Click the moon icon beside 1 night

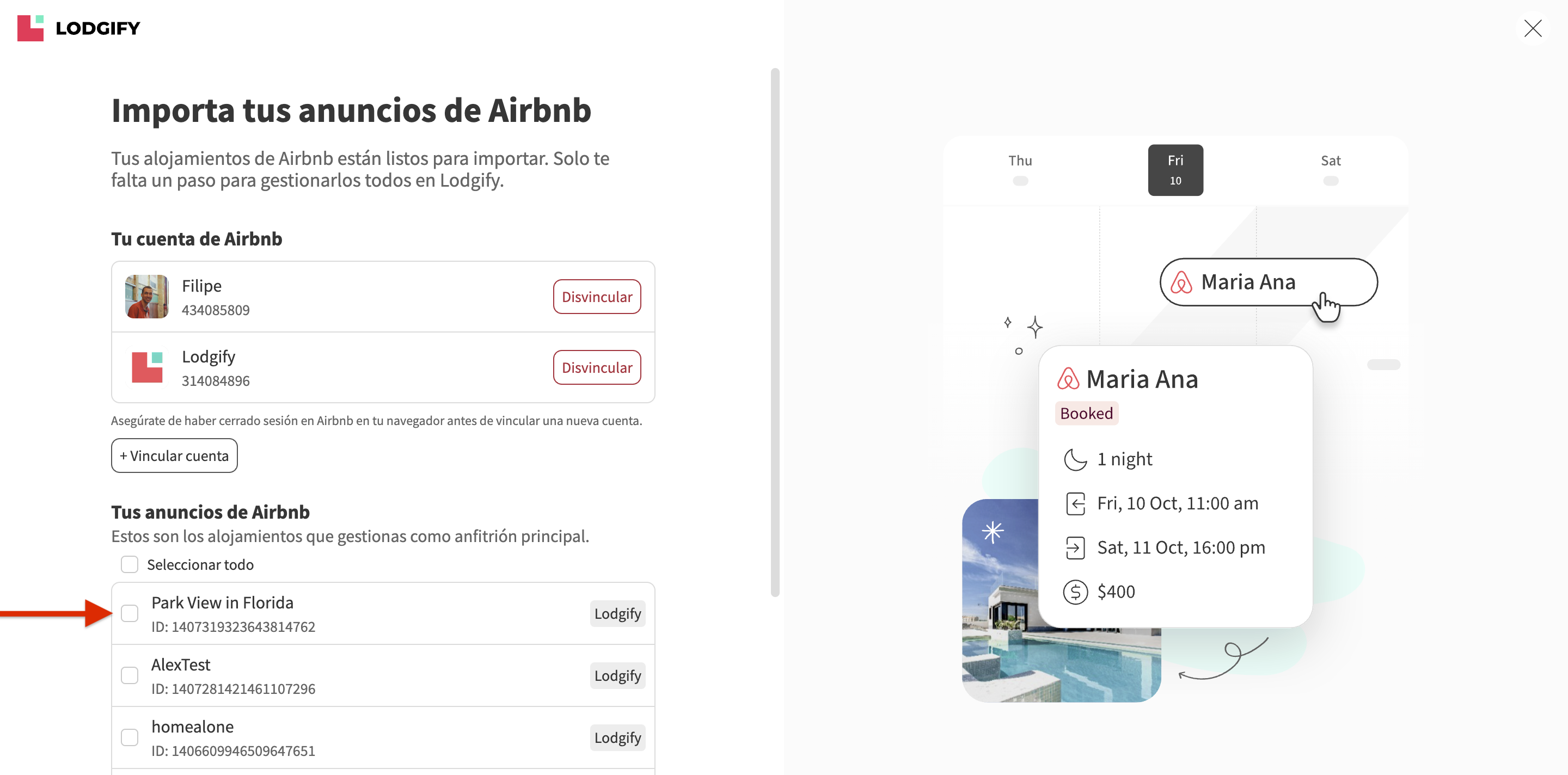click(1075, 459)
